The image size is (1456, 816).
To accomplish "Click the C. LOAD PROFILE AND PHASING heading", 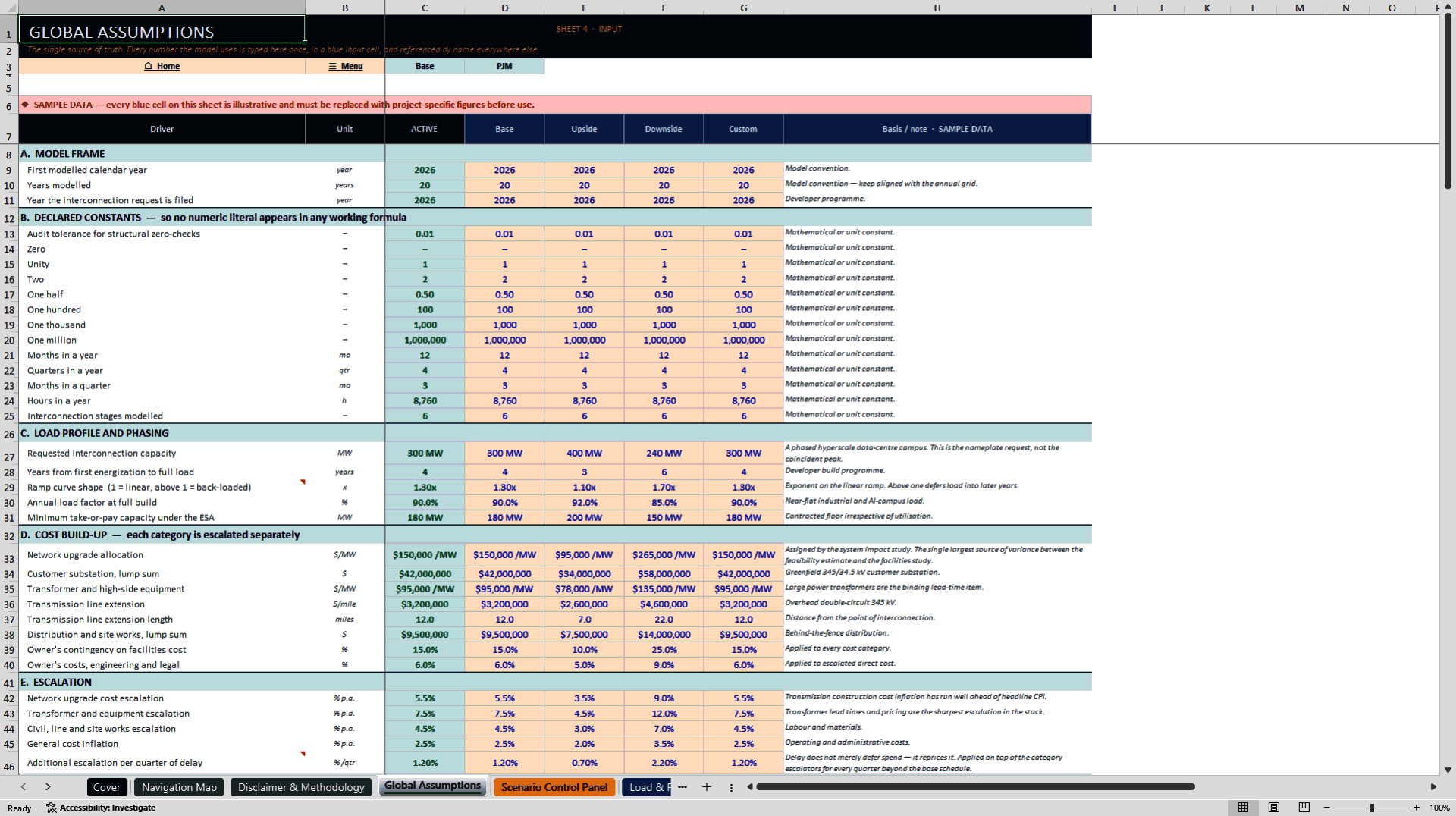I will (x=95, y=433).
